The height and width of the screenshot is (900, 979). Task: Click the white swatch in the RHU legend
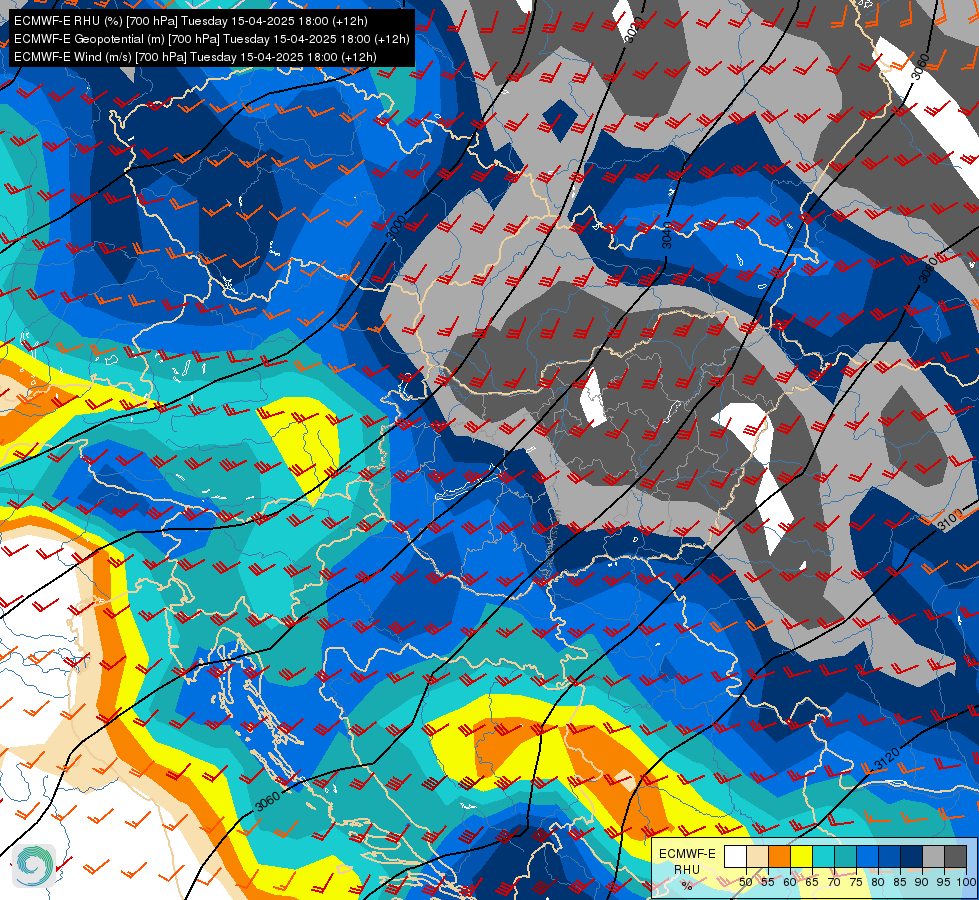(x=735, y=856)
